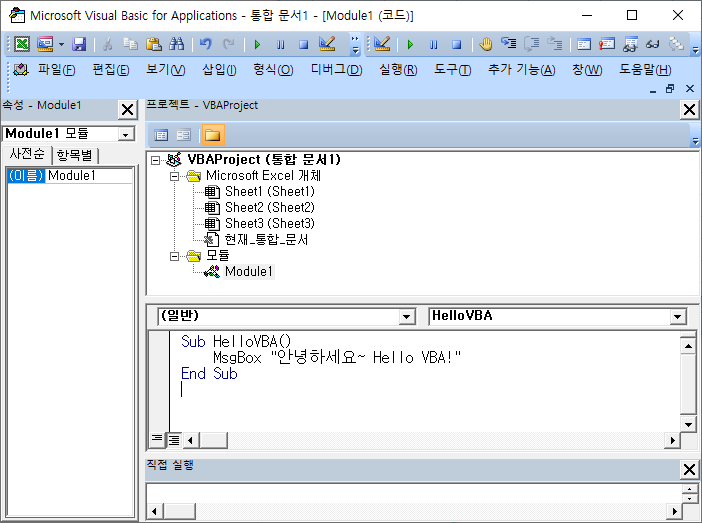The image size is (702, 523).
Task: Click the code line MsgBox "안녕하세요~ Hello VBA!"
Action: (337, 357)
